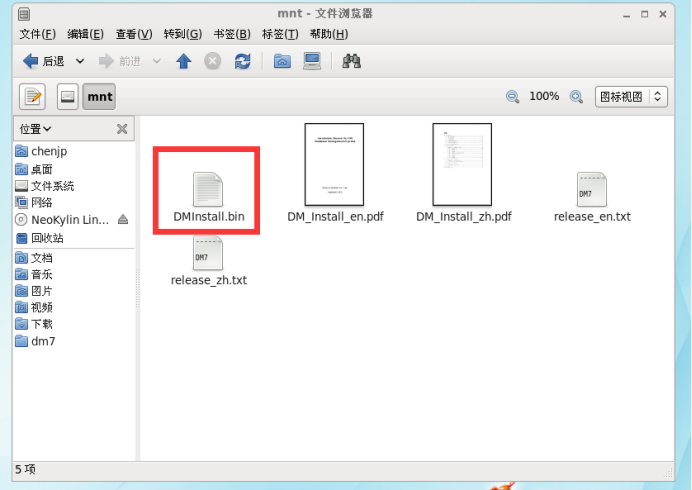Open the 书签(B) menu
The height and width of the screenshot is (490, 692).
232,34
